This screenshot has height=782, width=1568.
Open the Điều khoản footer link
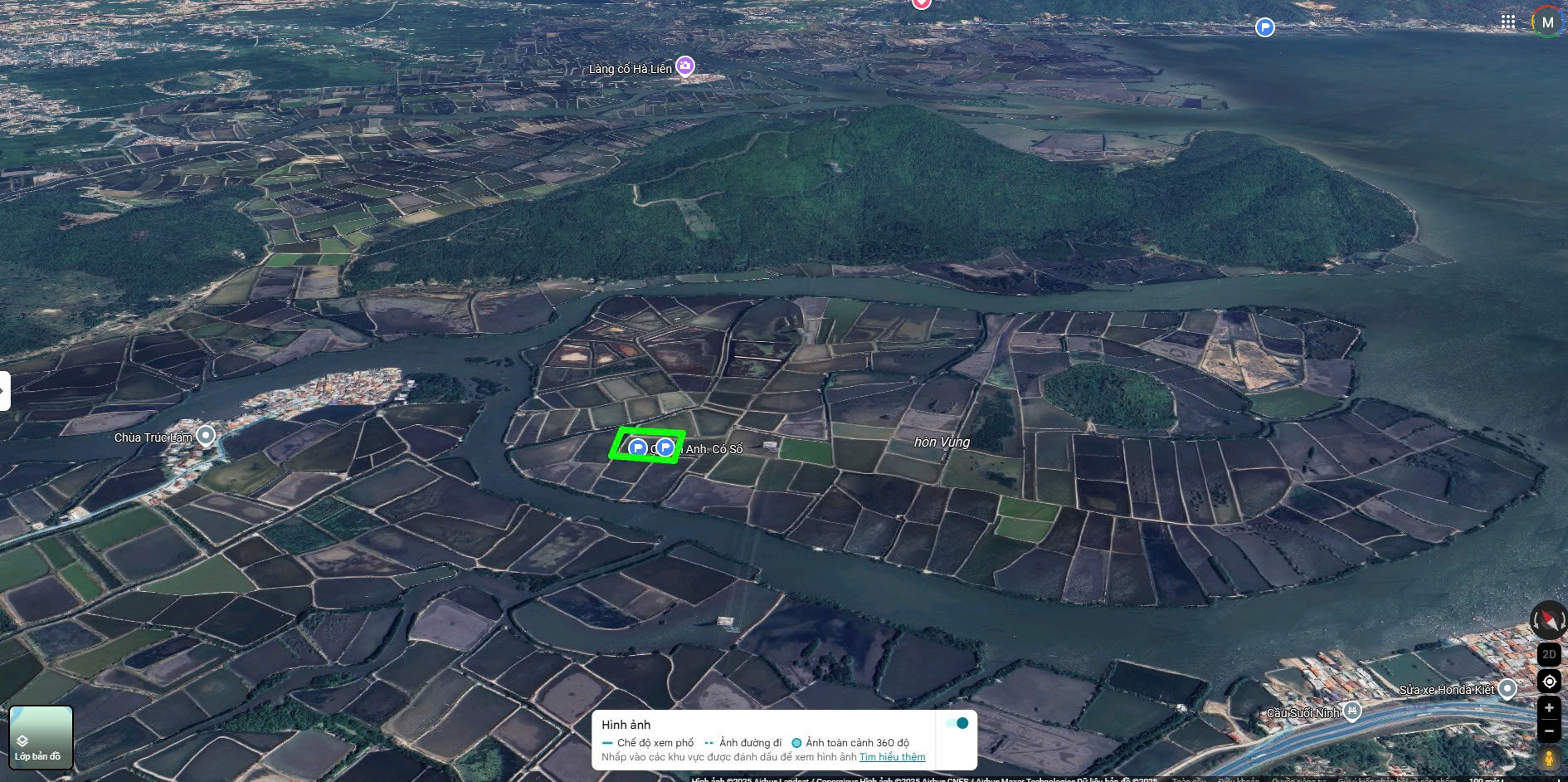click(x=1237, y=779)
